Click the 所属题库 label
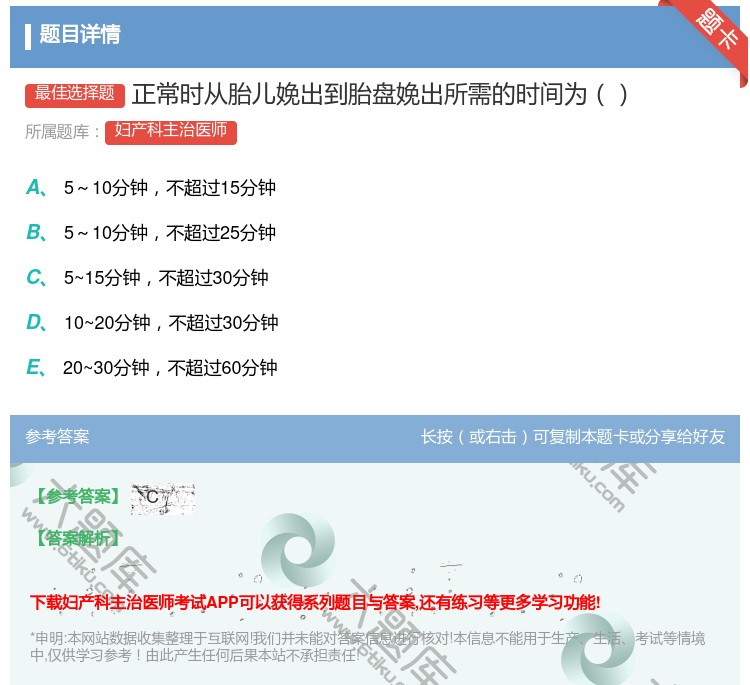This screenshot has height=685, width=750. coord(62,132)
